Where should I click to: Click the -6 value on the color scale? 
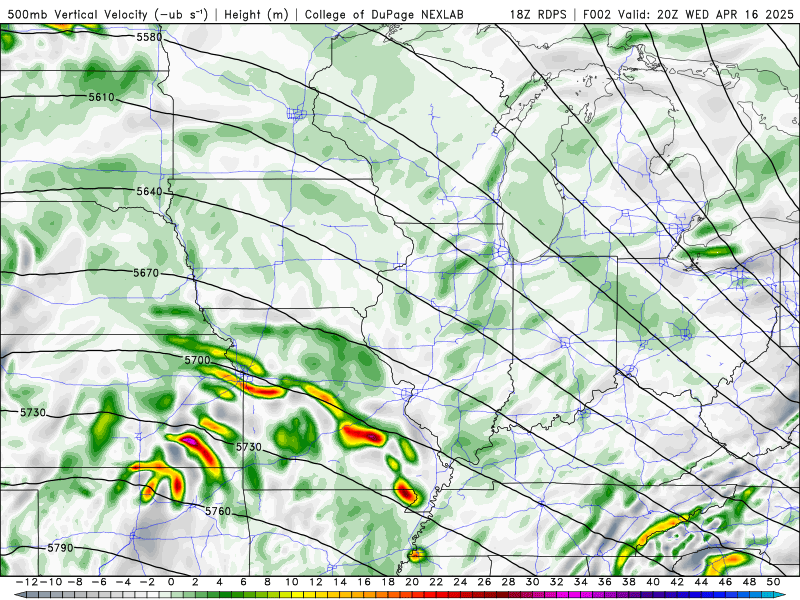(x=100, y=582)
